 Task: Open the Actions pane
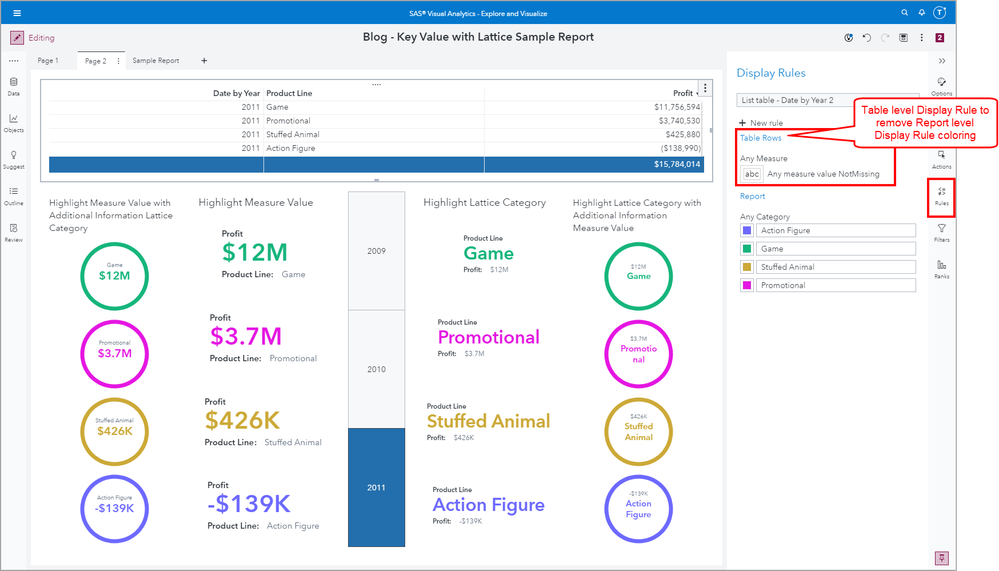point(942,159)
